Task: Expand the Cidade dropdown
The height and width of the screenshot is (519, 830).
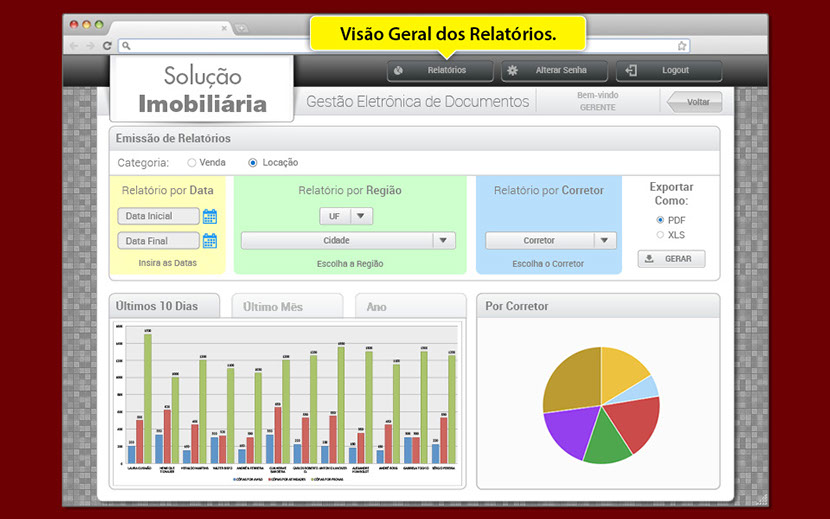Action: (443, 241)
